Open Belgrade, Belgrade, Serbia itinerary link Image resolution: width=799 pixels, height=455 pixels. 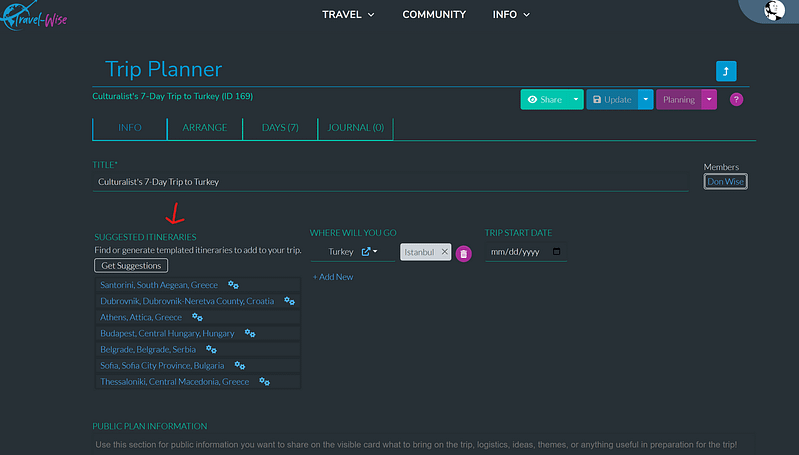point(148,350)
